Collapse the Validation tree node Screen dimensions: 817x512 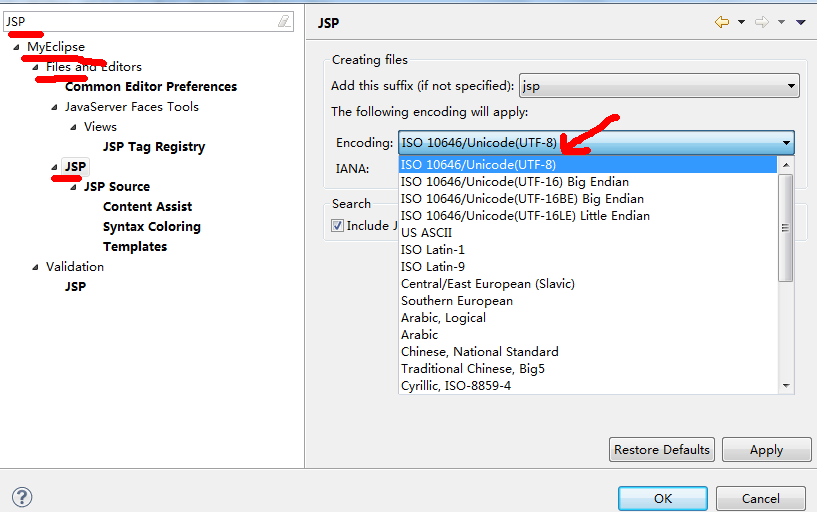(x=35, y=267)
